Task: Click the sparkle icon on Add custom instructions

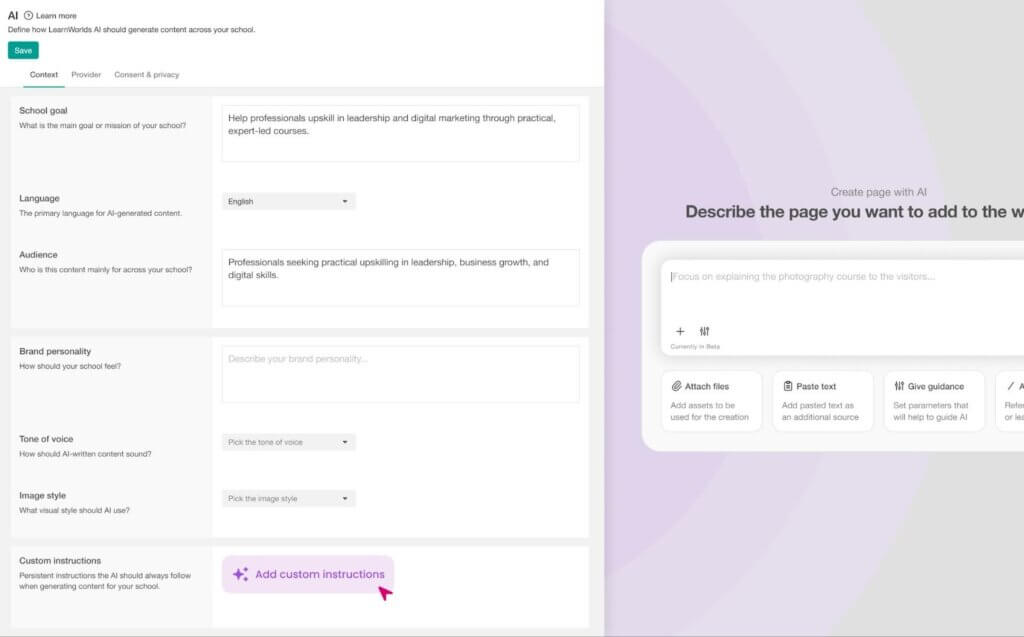Action: coord(238,574)
